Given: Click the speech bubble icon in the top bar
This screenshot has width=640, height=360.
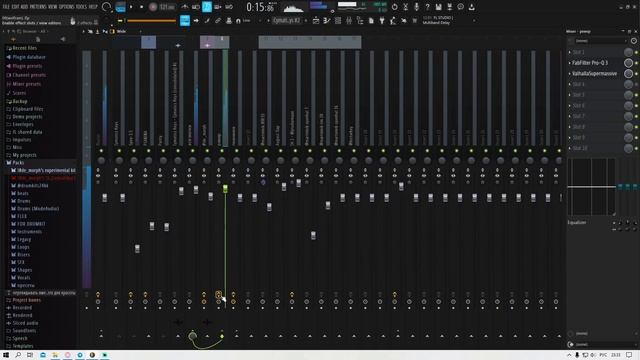Looking at the screenshot, I should click(460, 7).
